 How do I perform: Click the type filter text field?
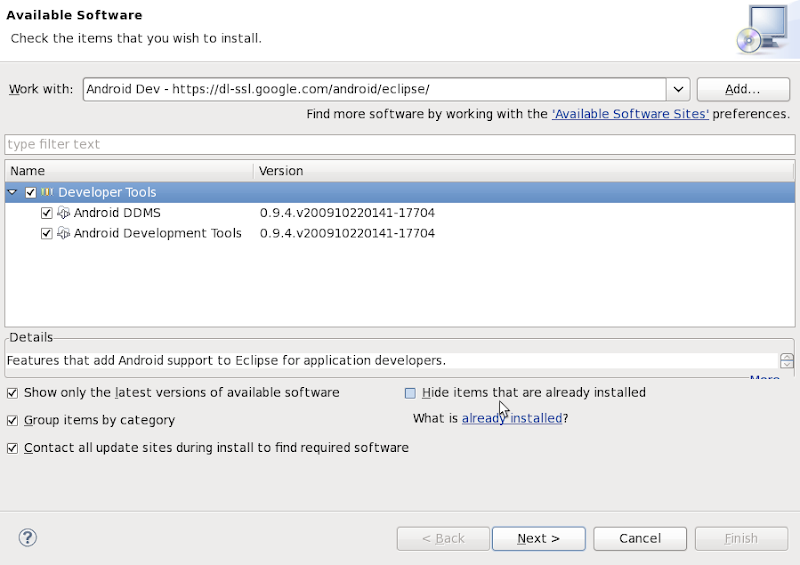click(400, 144)
